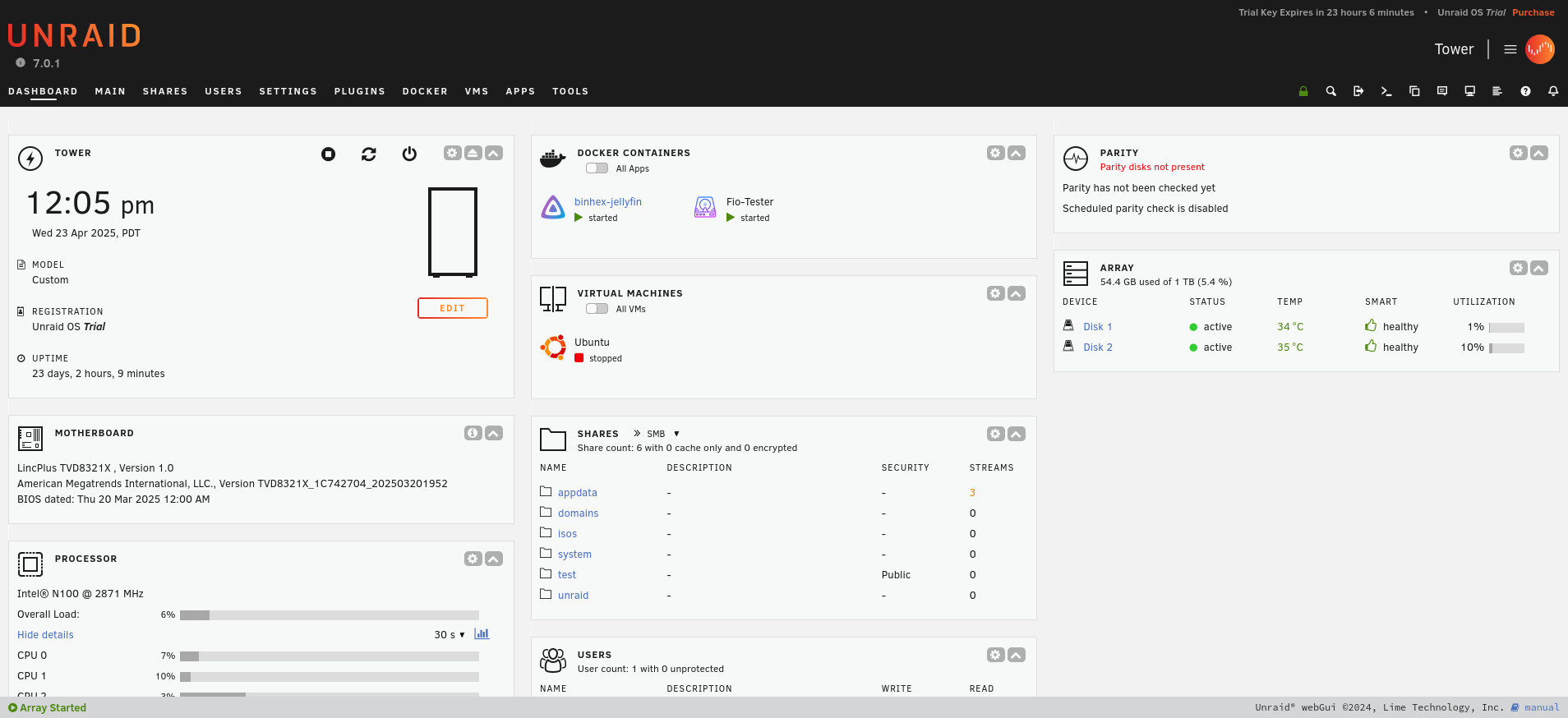Click the Fio-Tester container icon

(x=705, y=207)
